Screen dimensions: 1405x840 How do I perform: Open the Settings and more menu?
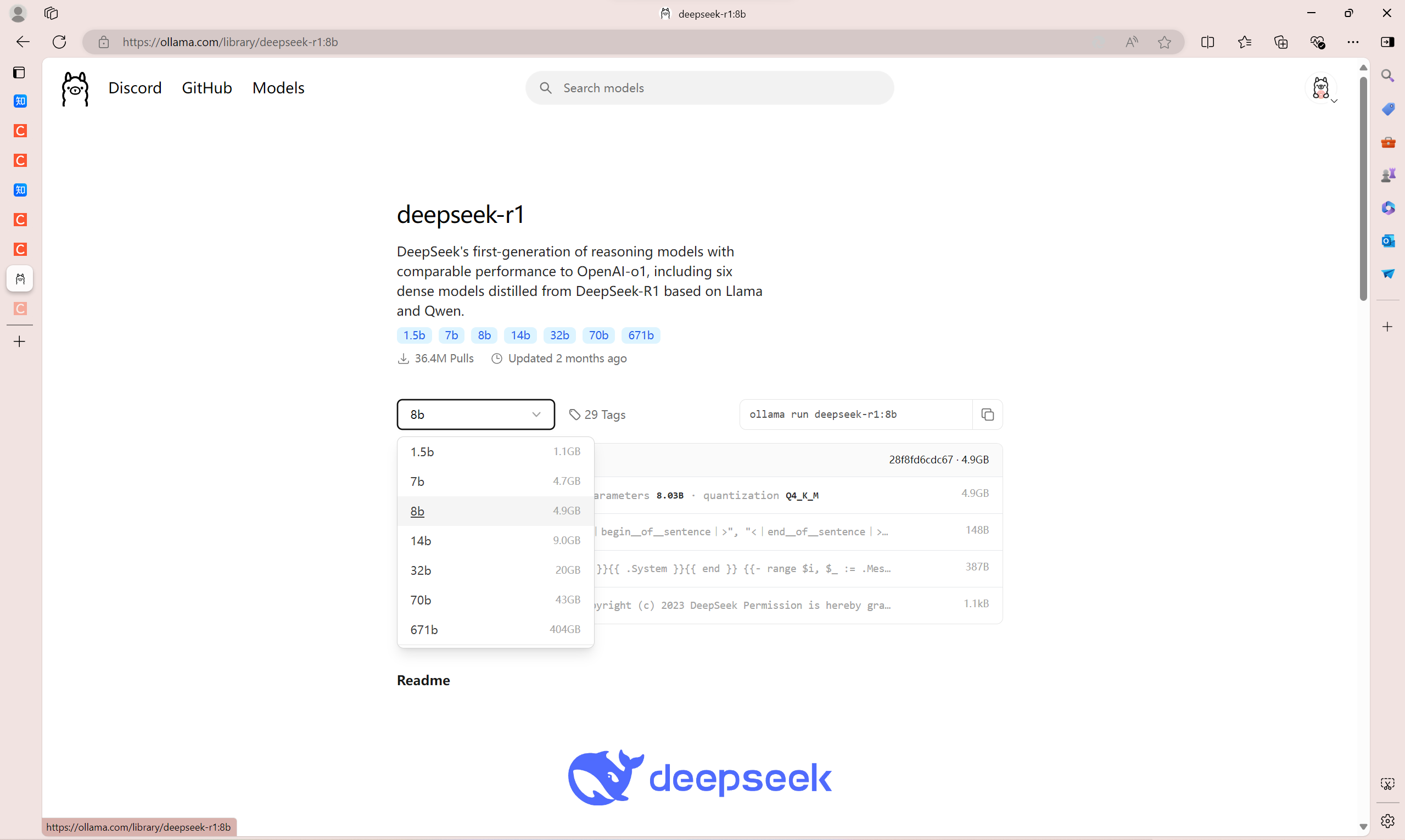tap(1353, 41)
